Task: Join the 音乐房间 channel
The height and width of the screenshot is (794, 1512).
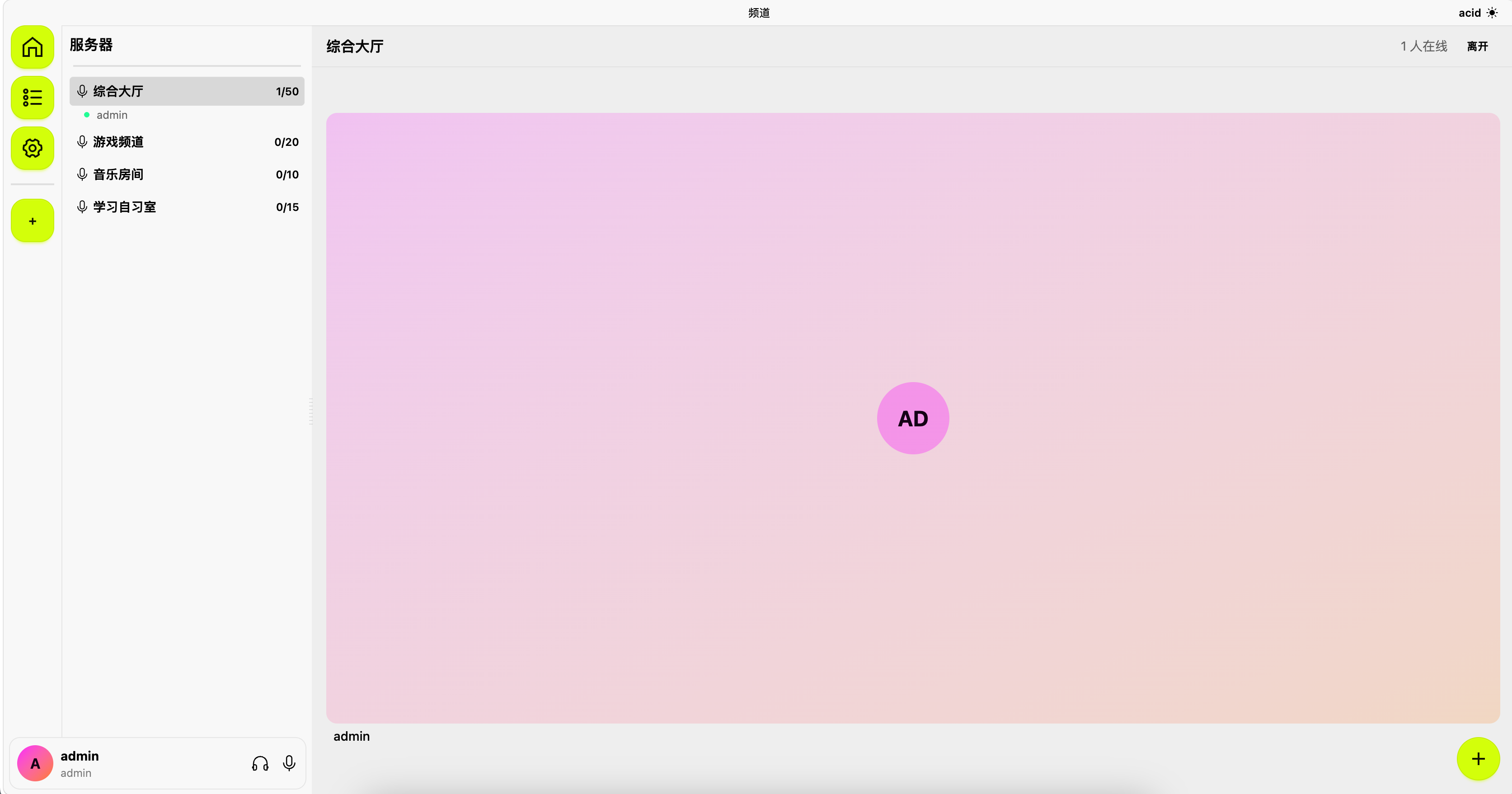Action: [187, 174]
